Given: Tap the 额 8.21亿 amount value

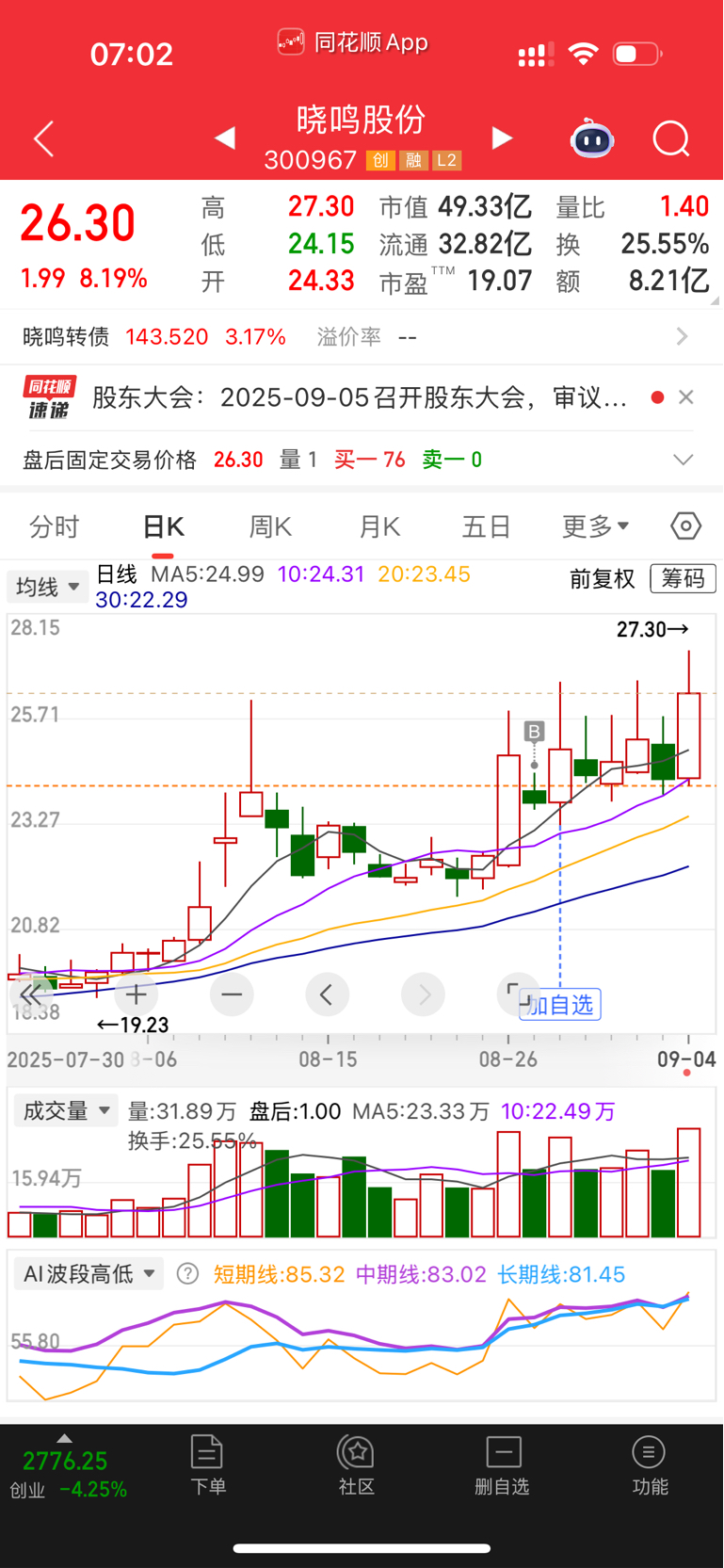Looking at the screenshot, I should (668, 281).
